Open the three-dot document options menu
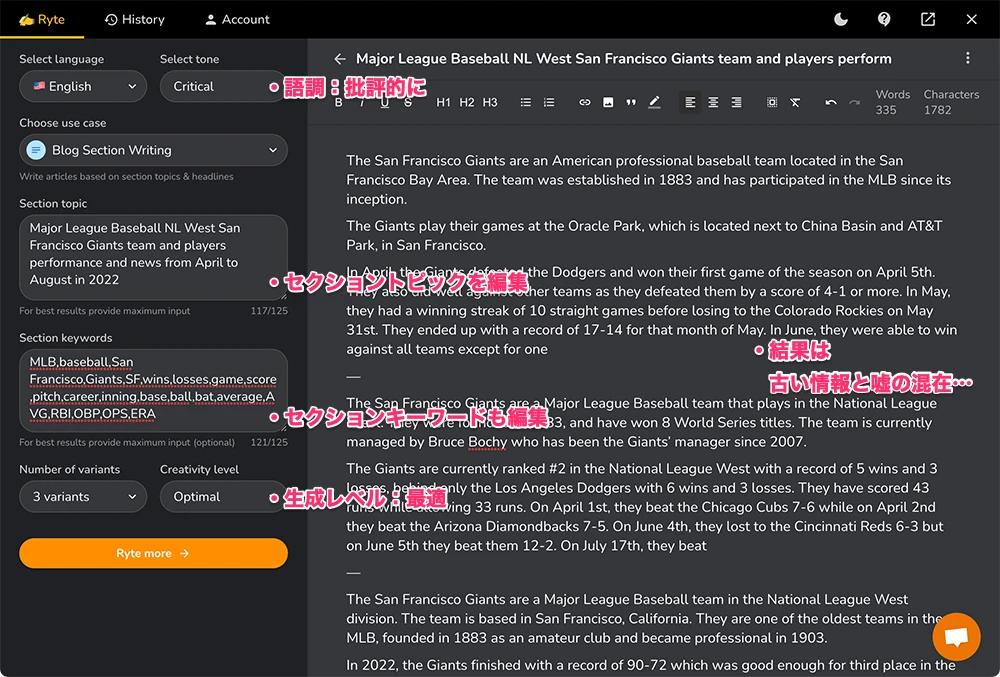Screen dimensions: 1000x677 [967, 58]
